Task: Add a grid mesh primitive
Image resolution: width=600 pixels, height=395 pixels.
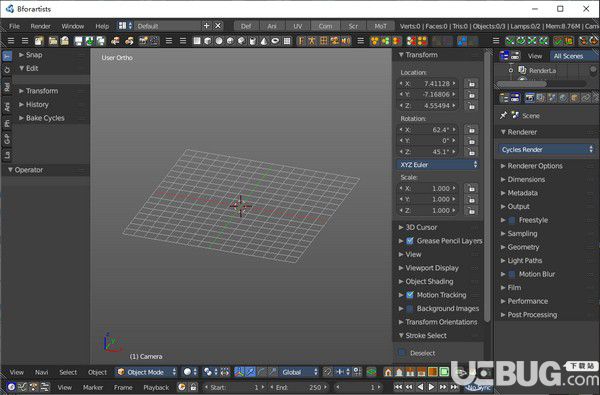Action: pos(287,41)
